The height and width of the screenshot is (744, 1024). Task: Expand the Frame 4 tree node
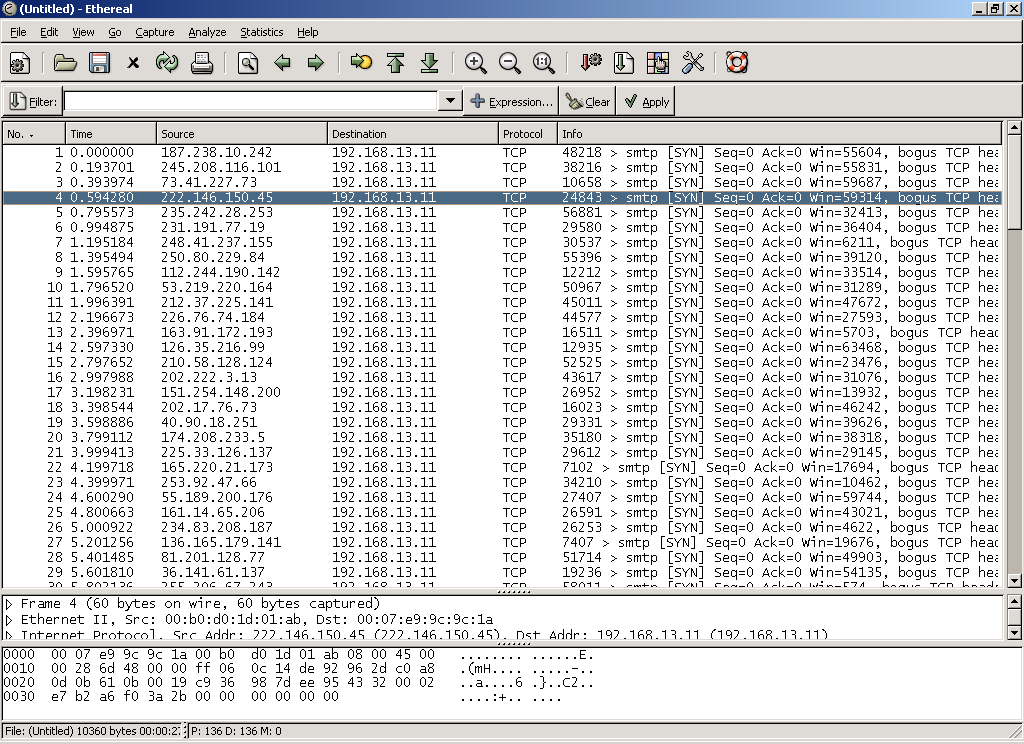point(9,604)
